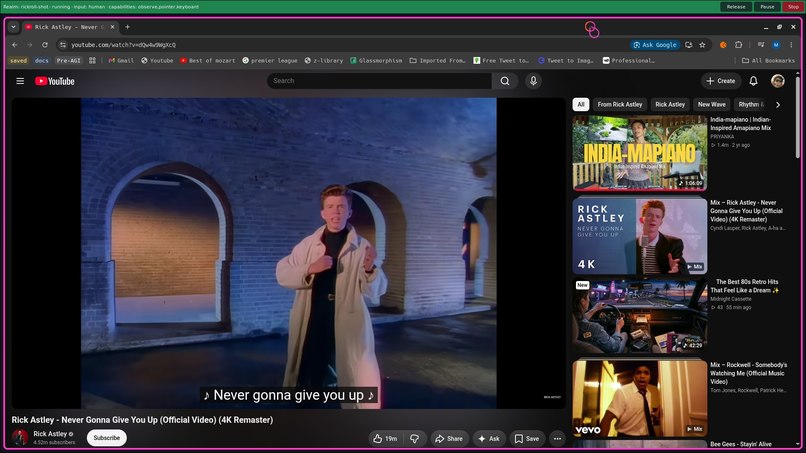This screenshot has width=806, height=453.
Task: Bookmark this page with star icon
Action: [702, 45]
